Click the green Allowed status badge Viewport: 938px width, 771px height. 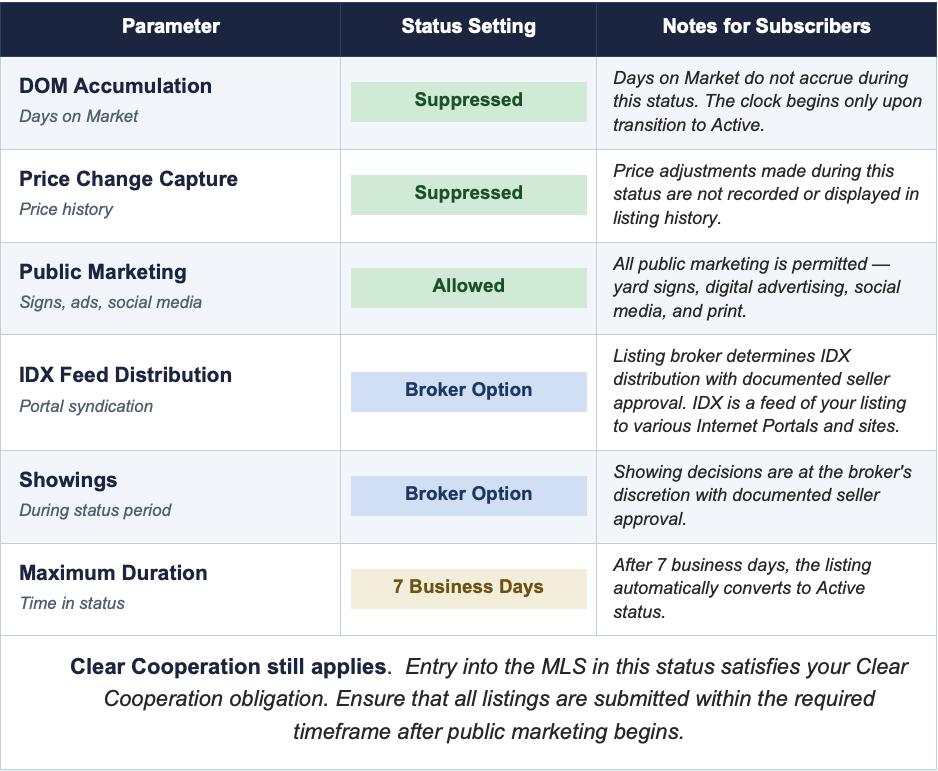tap(468, 286)
